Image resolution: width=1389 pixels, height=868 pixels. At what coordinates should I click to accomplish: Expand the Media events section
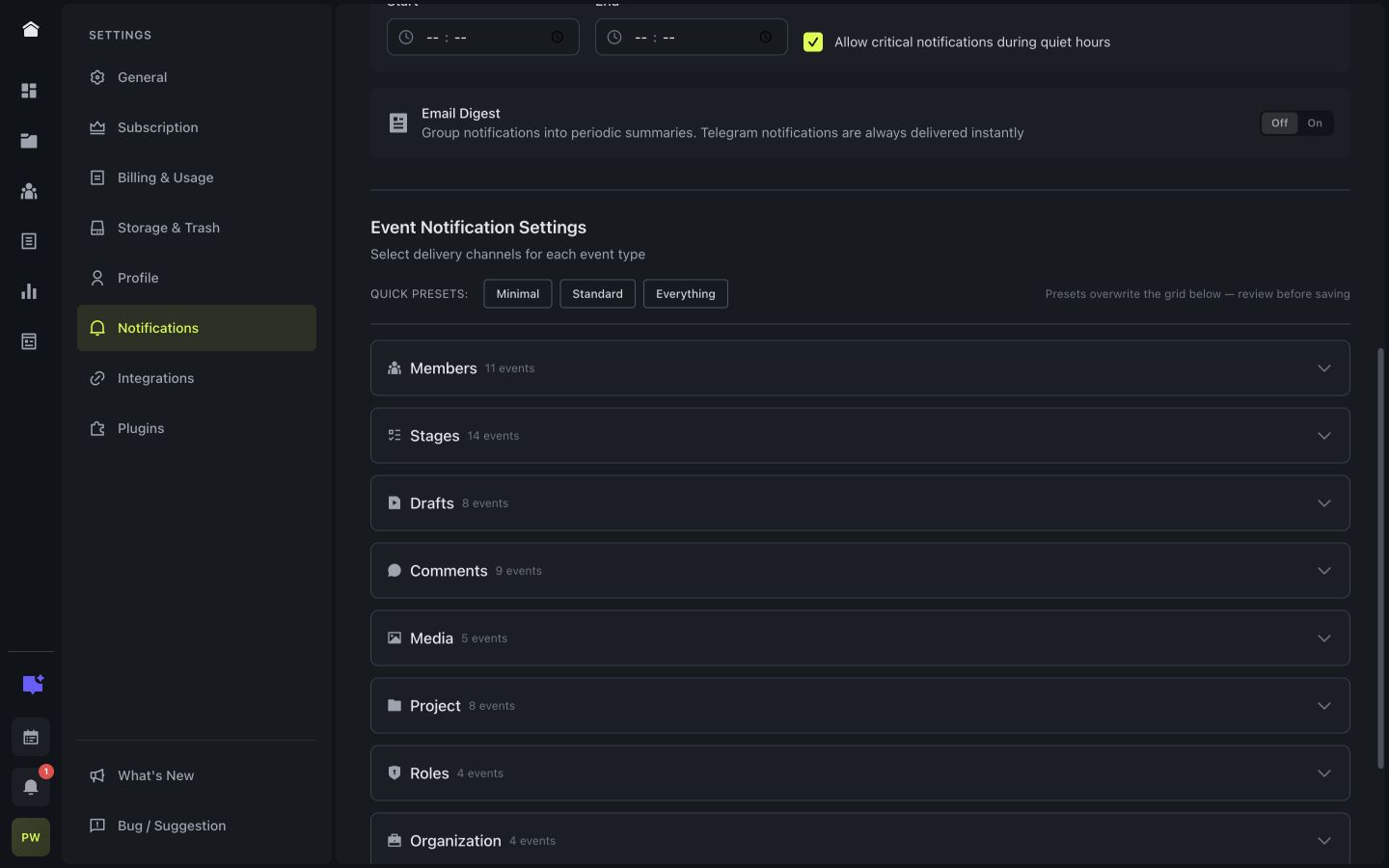(860, 638)
